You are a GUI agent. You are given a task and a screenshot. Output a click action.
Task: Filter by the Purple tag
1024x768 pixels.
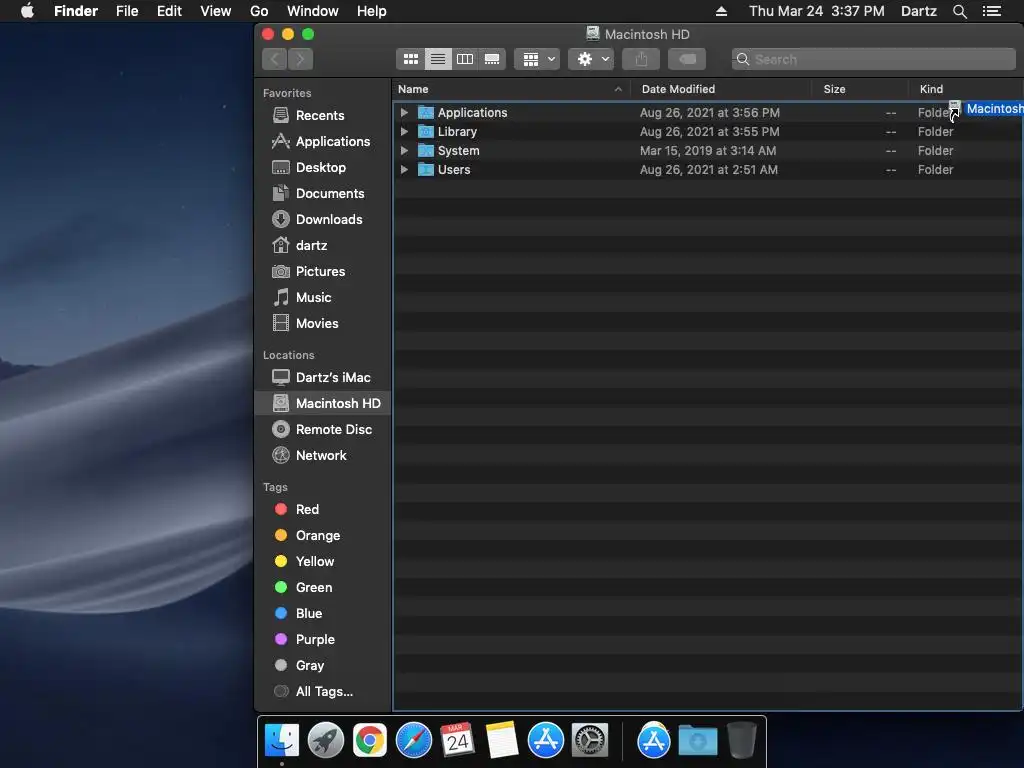pyautogui.click(x=323, y=639)
